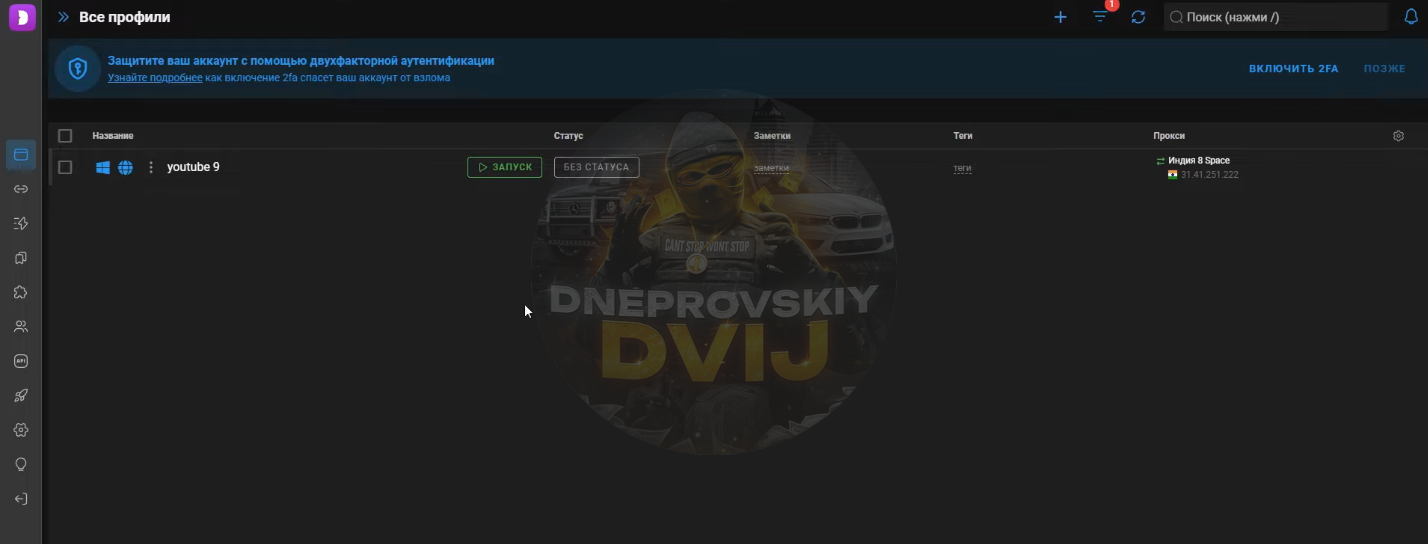Image resolution: width=1428 pixels, height=544 pixels.
Task: Click the "Статус" column header
Action: (568, 136)
